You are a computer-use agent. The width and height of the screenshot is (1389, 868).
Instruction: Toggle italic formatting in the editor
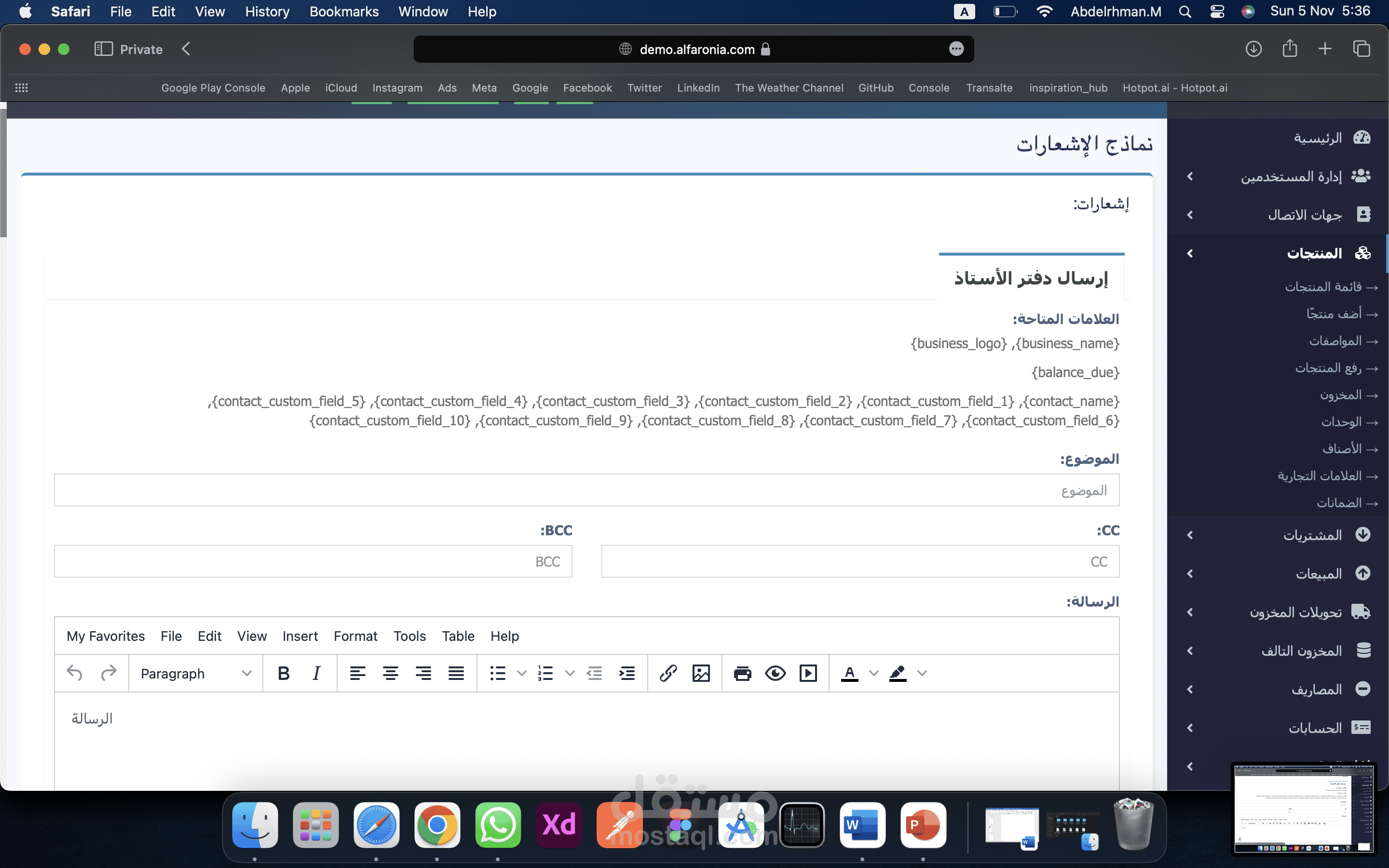pos(316,673)
